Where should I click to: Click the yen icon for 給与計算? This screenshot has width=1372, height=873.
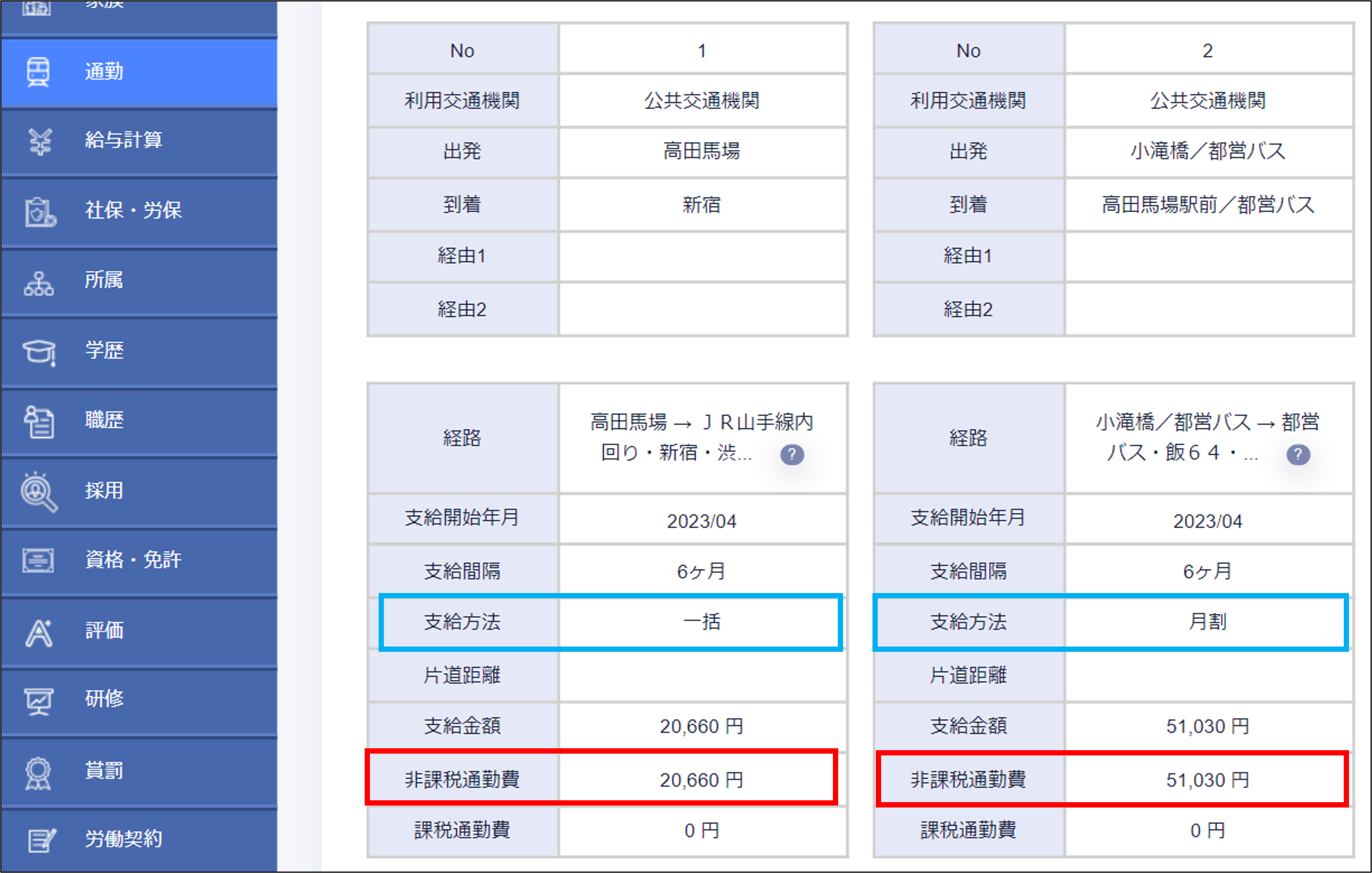coord(40,141)
